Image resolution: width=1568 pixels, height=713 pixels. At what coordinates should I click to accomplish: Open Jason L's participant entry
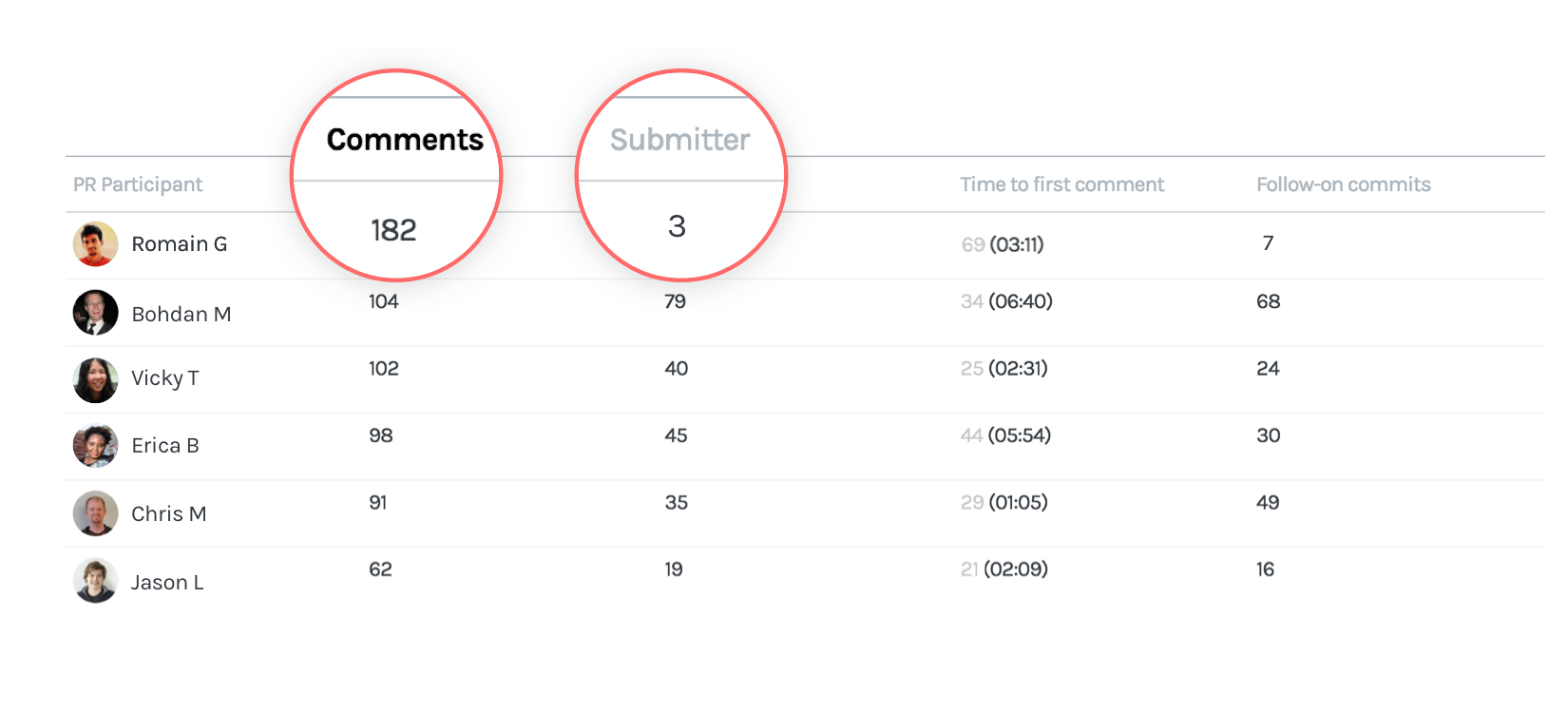tap(166, 583)
